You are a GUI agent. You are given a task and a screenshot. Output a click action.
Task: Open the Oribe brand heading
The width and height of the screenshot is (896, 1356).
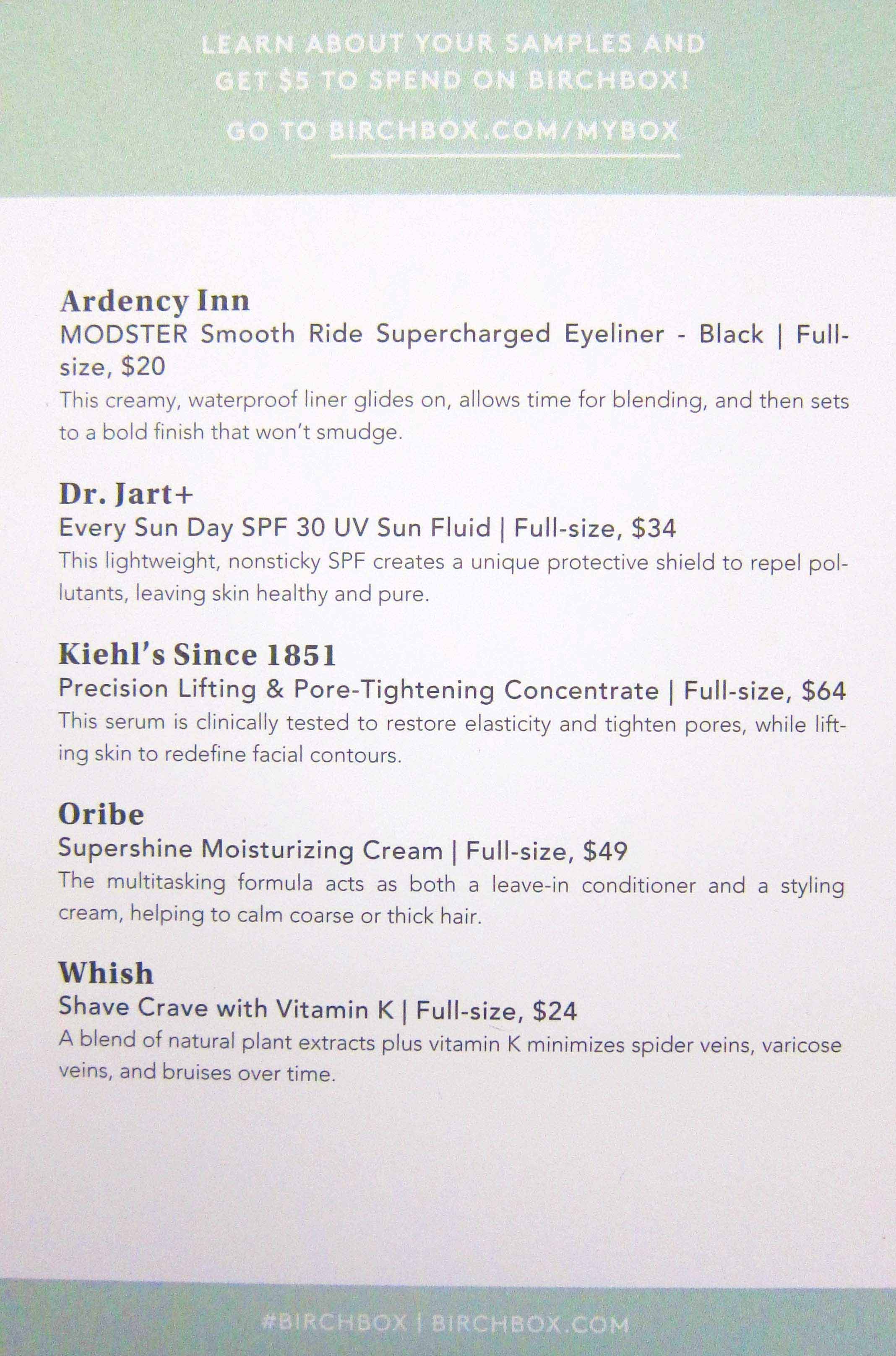[x=101, y=815]
